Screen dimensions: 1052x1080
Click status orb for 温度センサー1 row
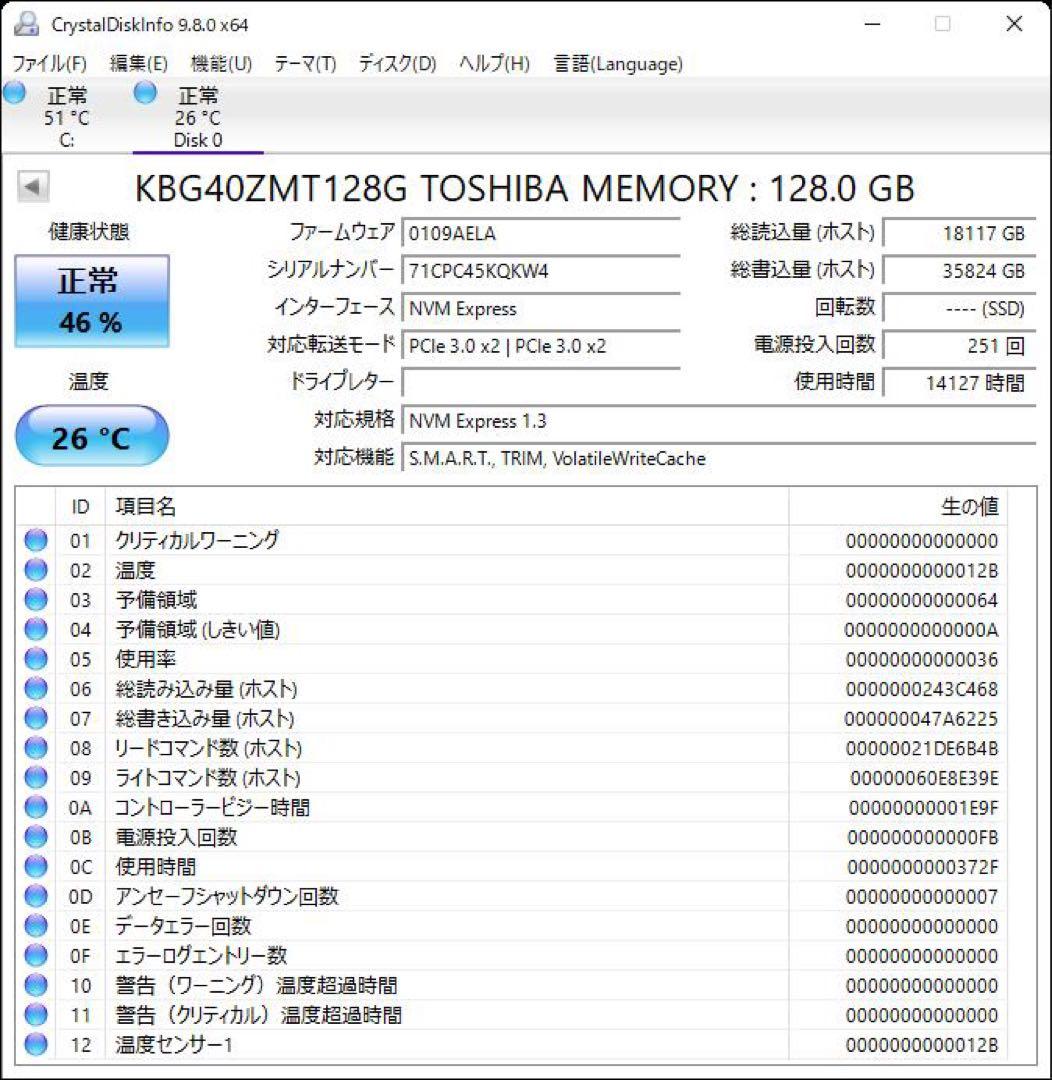36,1044
